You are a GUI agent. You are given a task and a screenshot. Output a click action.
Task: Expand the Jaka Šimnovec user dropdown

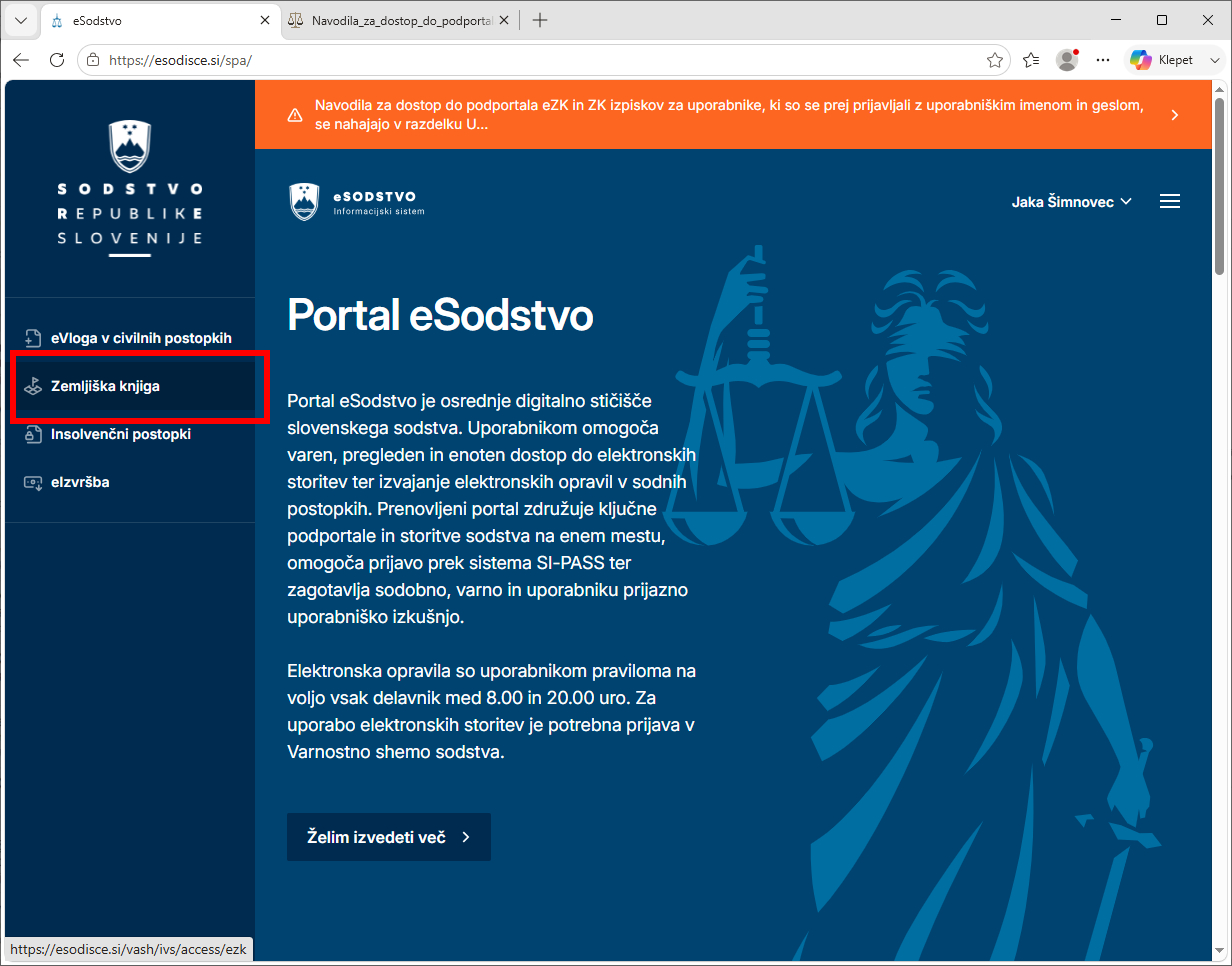click(1072, 201)
